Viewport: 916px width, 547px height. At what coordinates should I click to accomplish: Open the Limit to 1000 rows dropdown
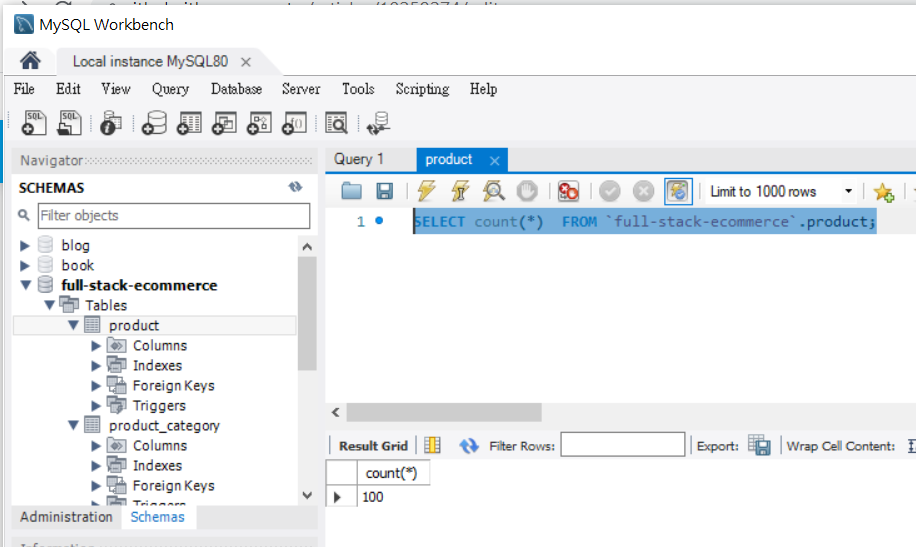848,191
